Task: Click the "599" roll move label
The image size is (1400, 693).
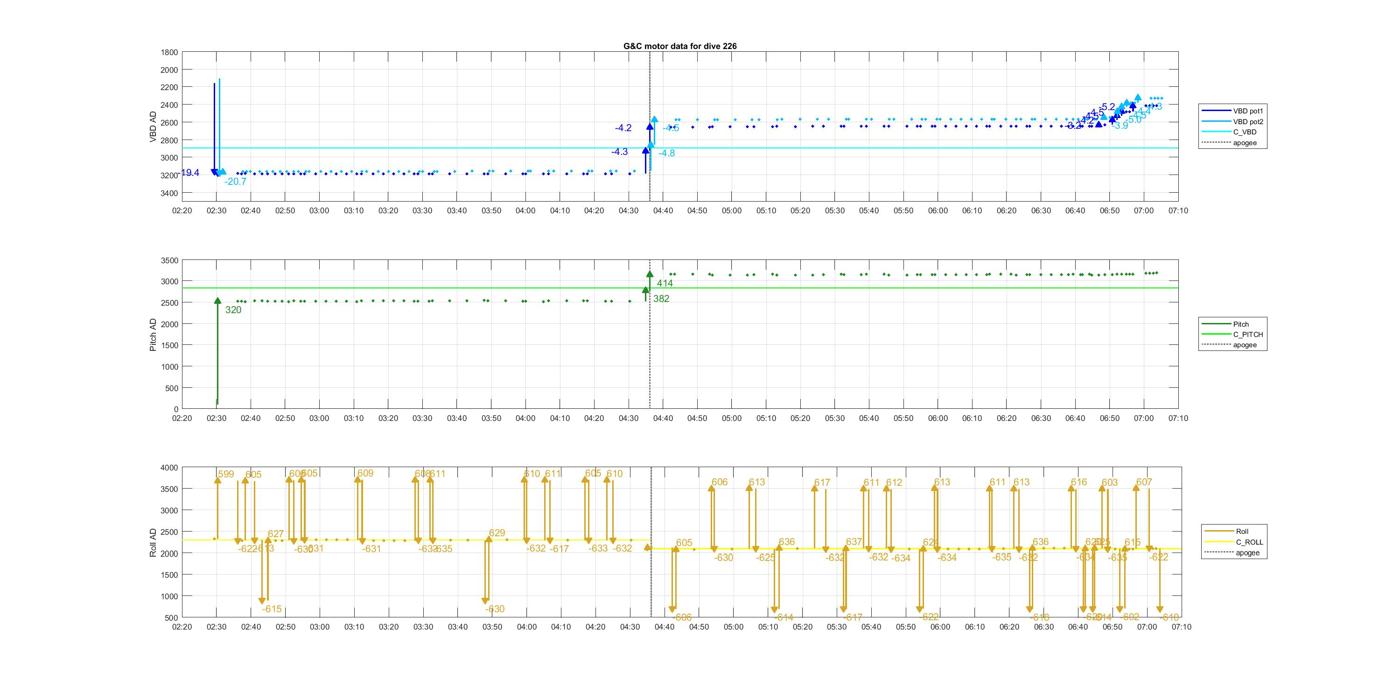Action: 226,474
